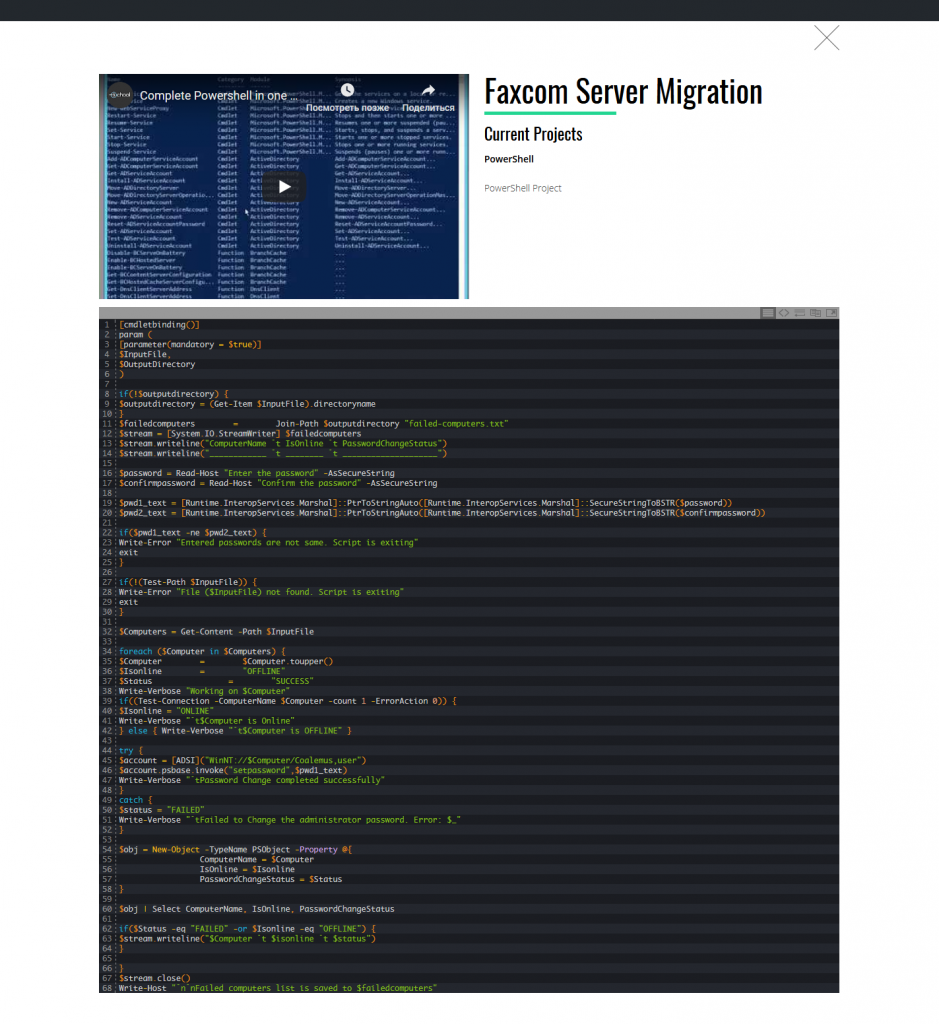Play the Complete Powershell video

click(284, 187)
